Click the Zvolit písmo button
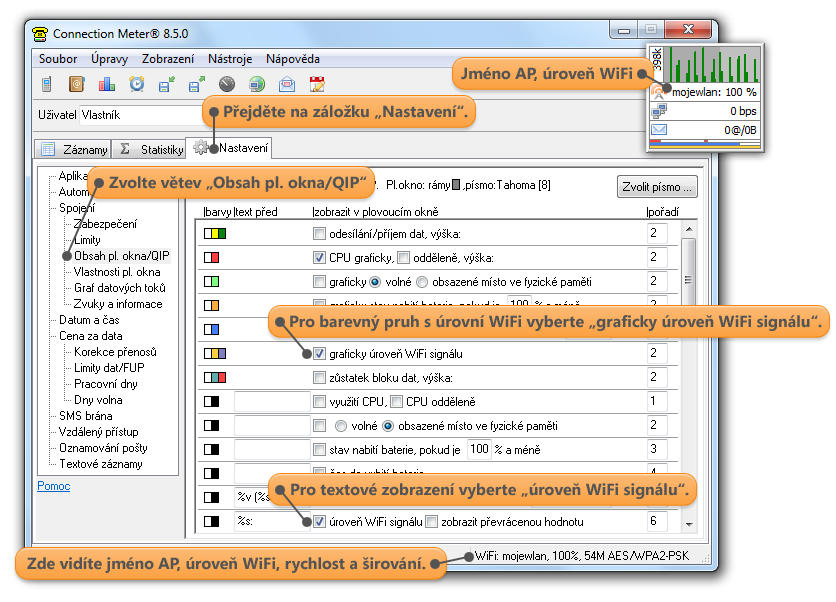Viewport: 836px width, 602px height. point(657,187)
